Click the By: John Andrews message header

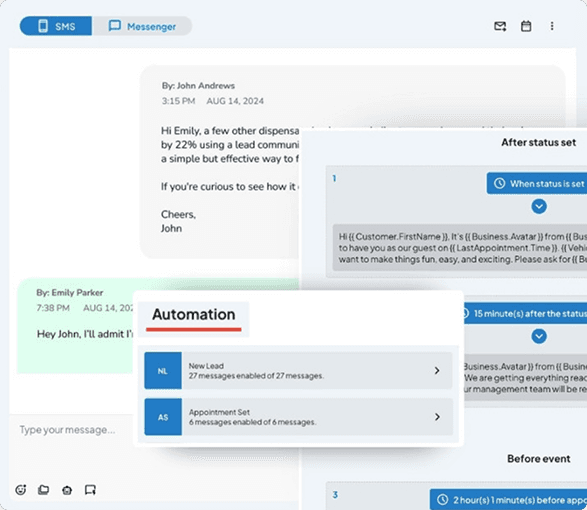(x=198, y=85)
